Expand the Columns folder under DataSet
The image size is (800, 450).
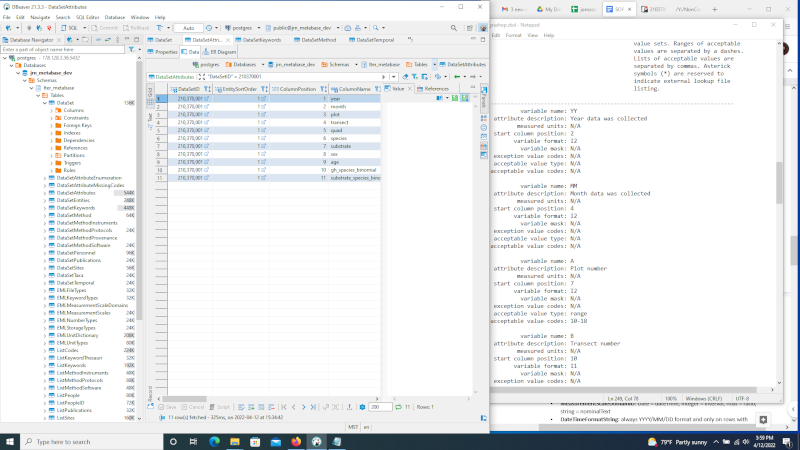(x=53, y=110)
